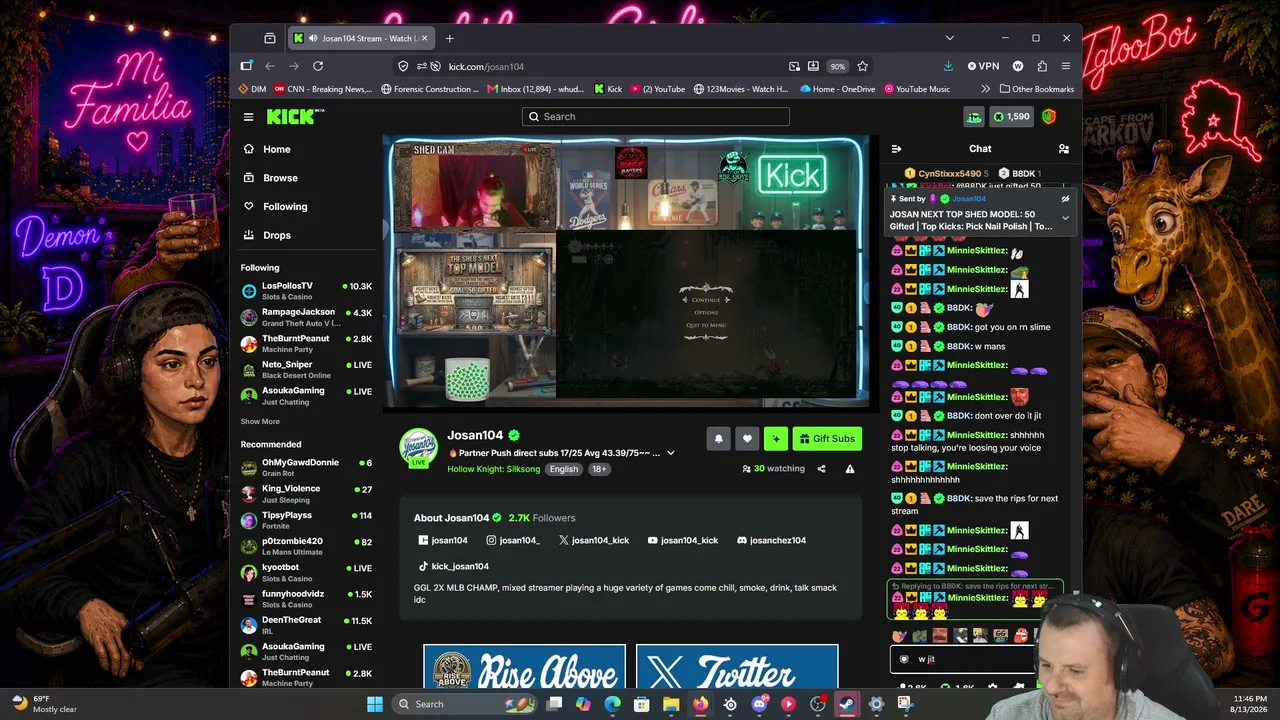This screenshot has height=720, width=1280.
Task: Bookmark this page with the star
Action: [862, 66]
